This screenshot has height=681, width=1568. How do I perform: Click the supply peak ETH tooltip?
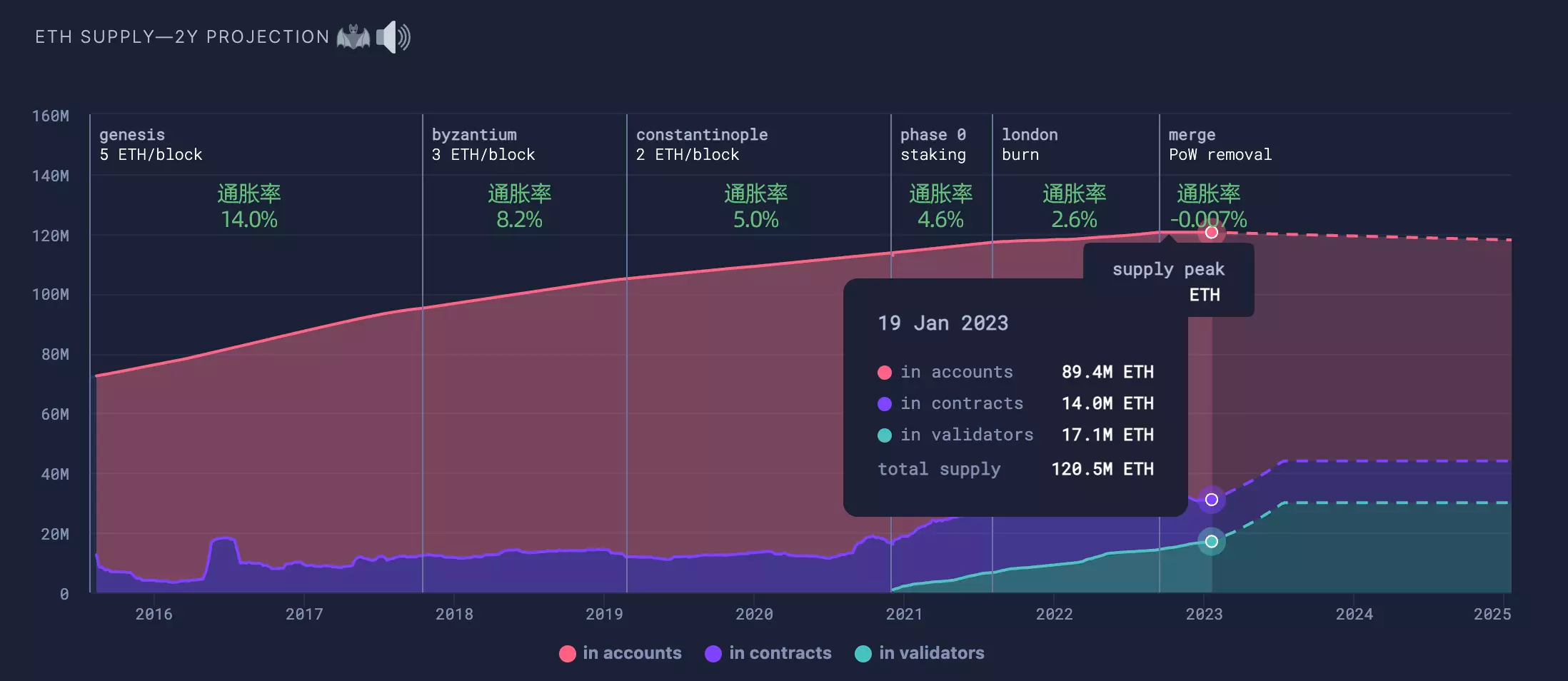1169,281
